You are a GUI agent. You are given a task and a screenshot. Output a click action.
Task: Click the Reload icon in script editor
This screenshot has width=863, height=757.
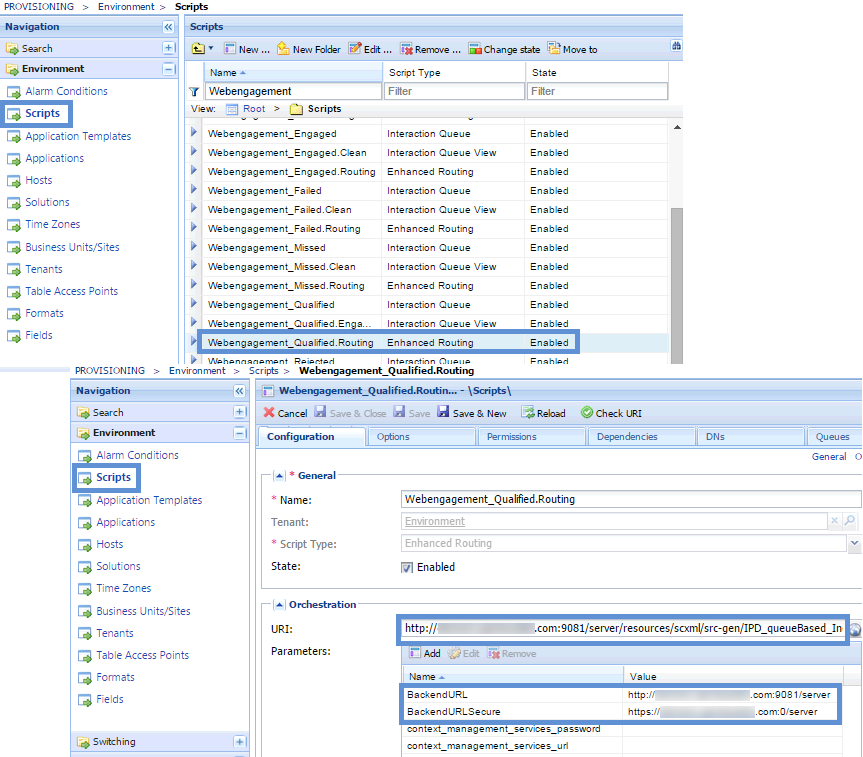tap(528, 413)
